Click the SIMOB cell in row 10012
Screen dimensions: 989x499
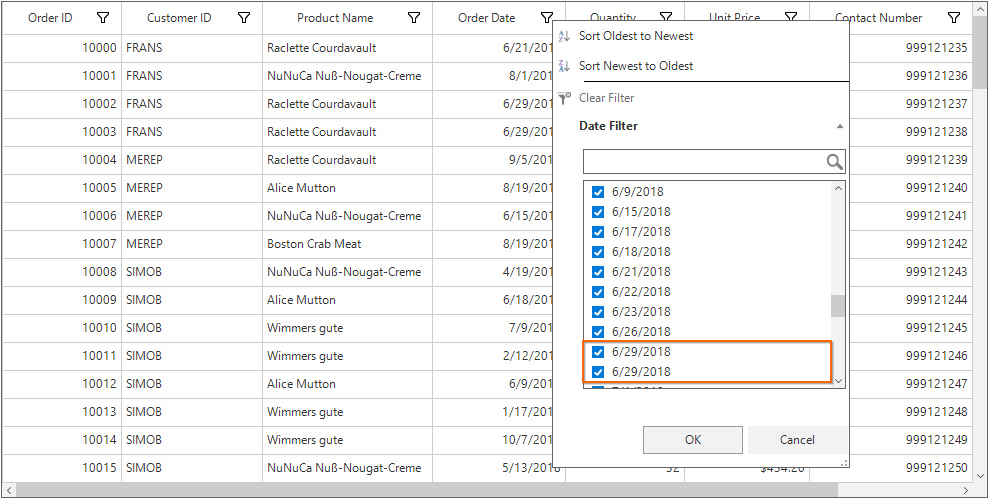(192, 384)
